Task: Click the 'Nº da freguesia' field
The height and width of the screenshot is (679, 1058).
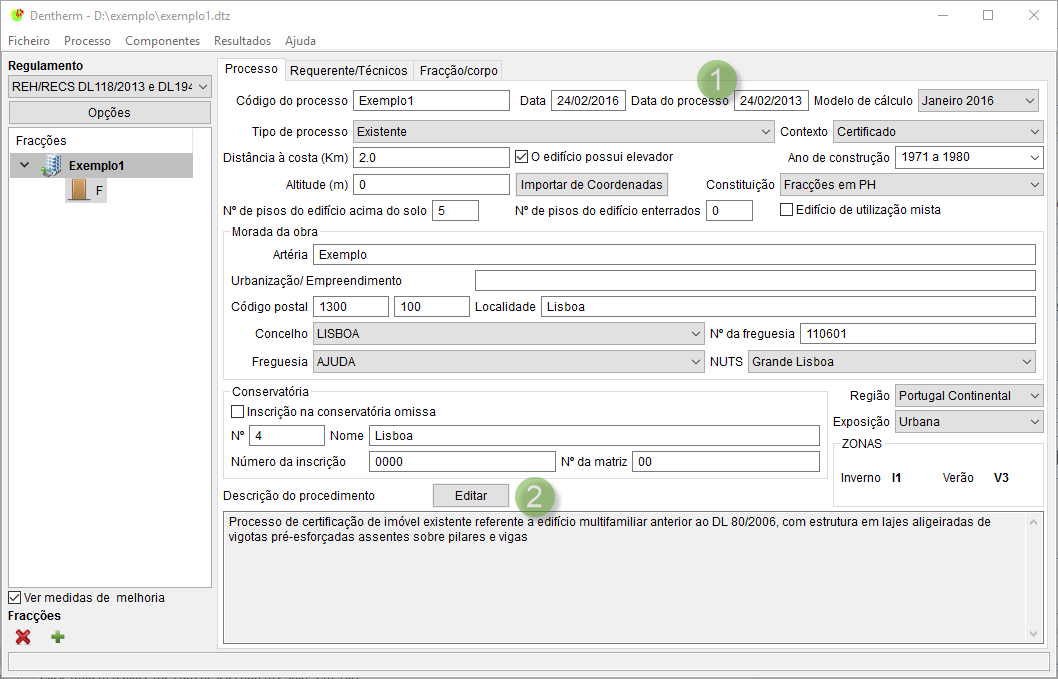Action: [918, 333]
